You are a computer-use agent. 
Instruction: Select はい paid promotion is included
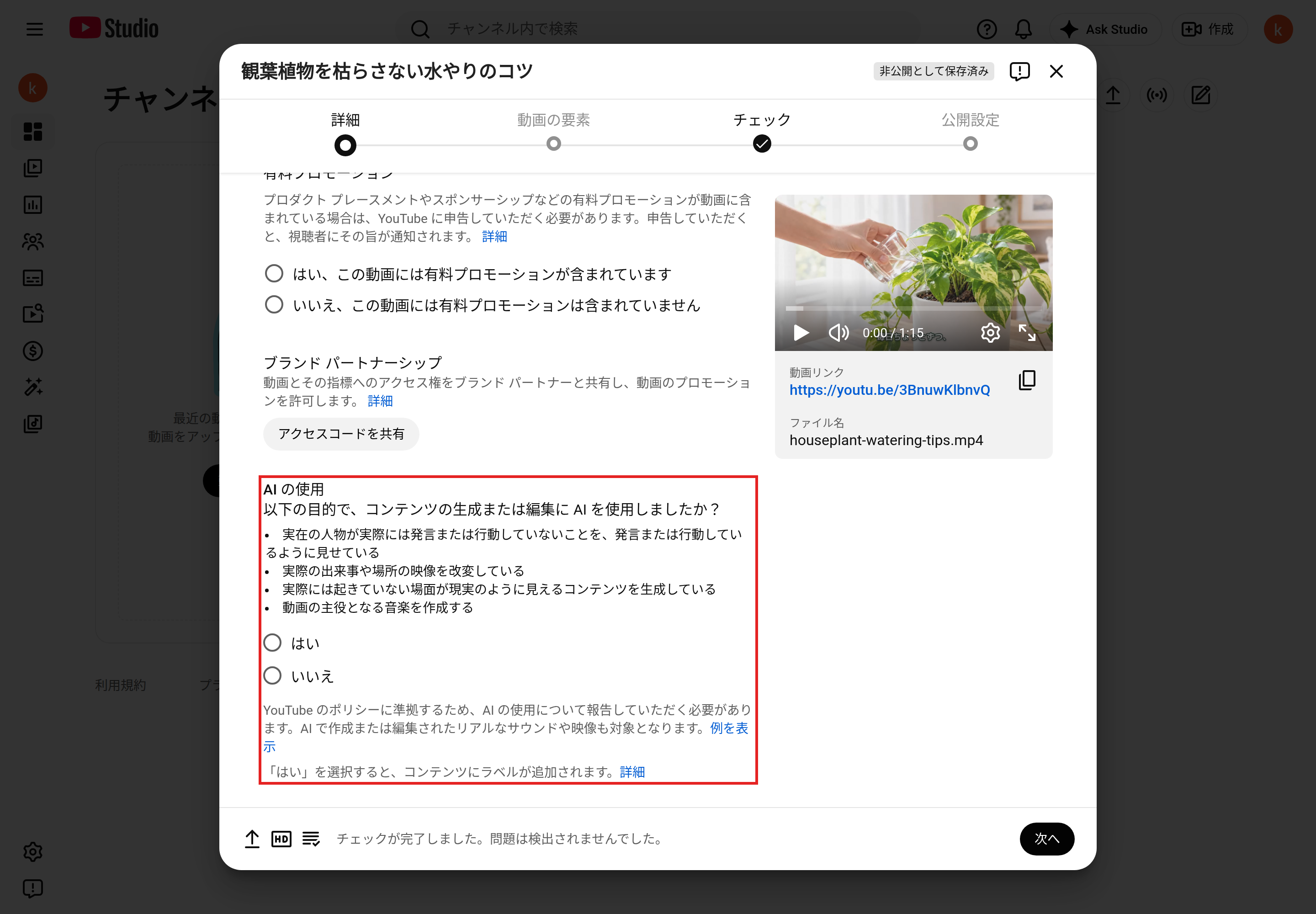[x=274, y=274]
